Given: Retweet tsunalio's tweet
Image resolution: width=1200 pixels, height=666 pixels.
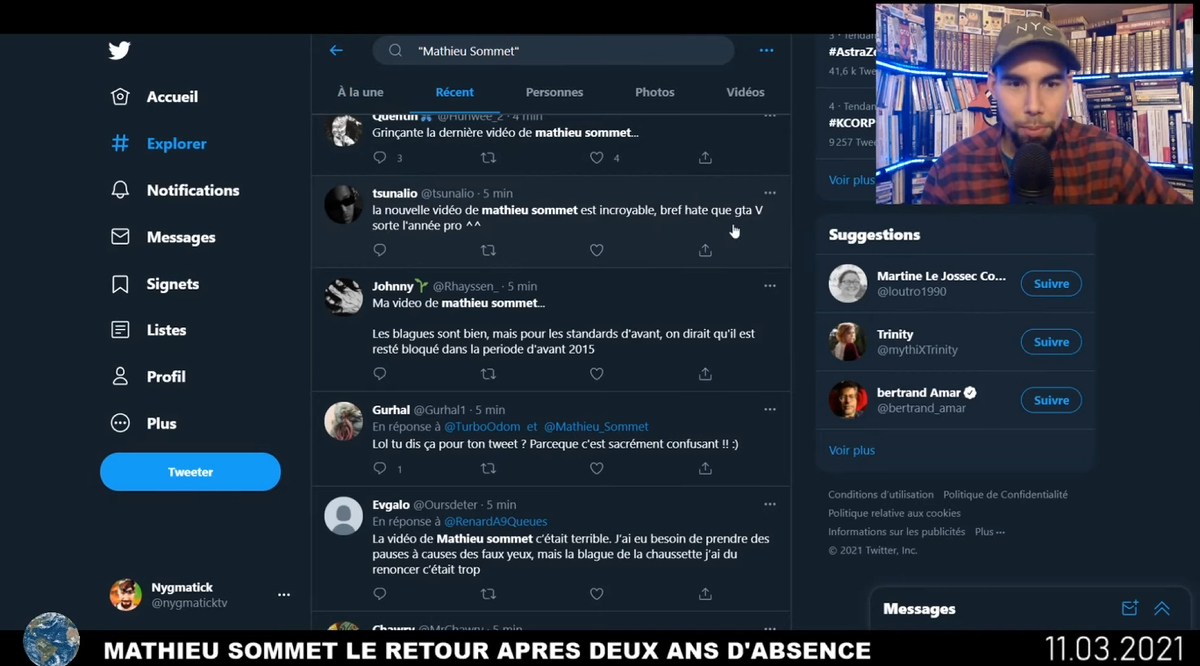Looking at the screenshot, I should point(488,250).
